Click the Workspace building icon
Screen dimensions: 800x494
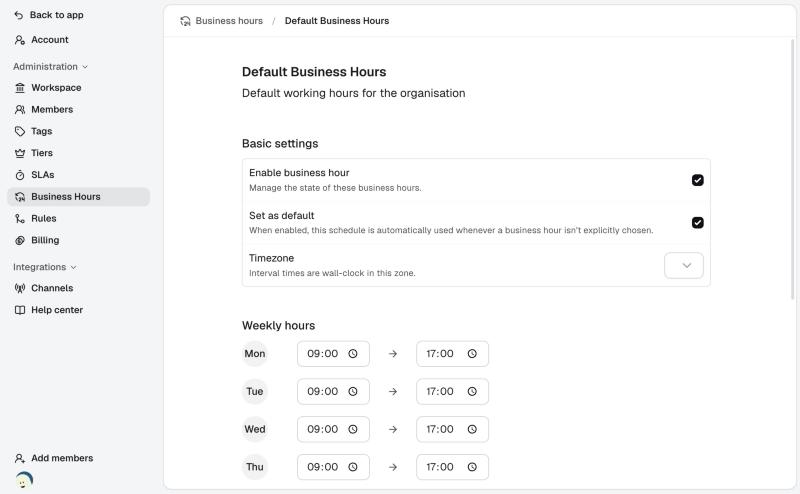pyautogui.click(x=20, y=88)
